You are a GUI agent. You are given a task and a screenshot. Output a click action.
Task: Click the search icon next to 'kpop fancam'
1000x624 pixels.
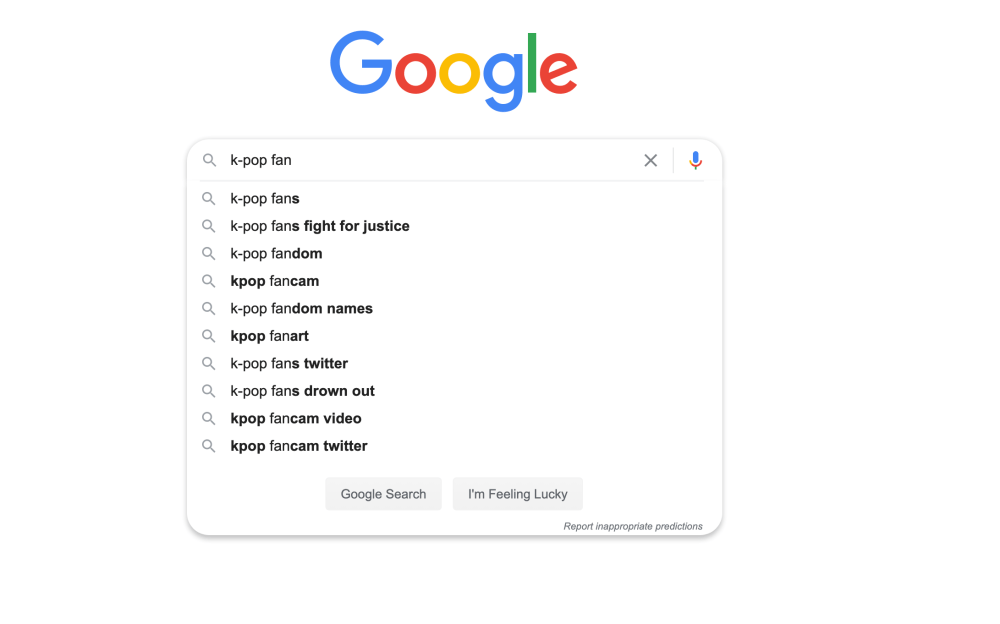pos(209,281)
